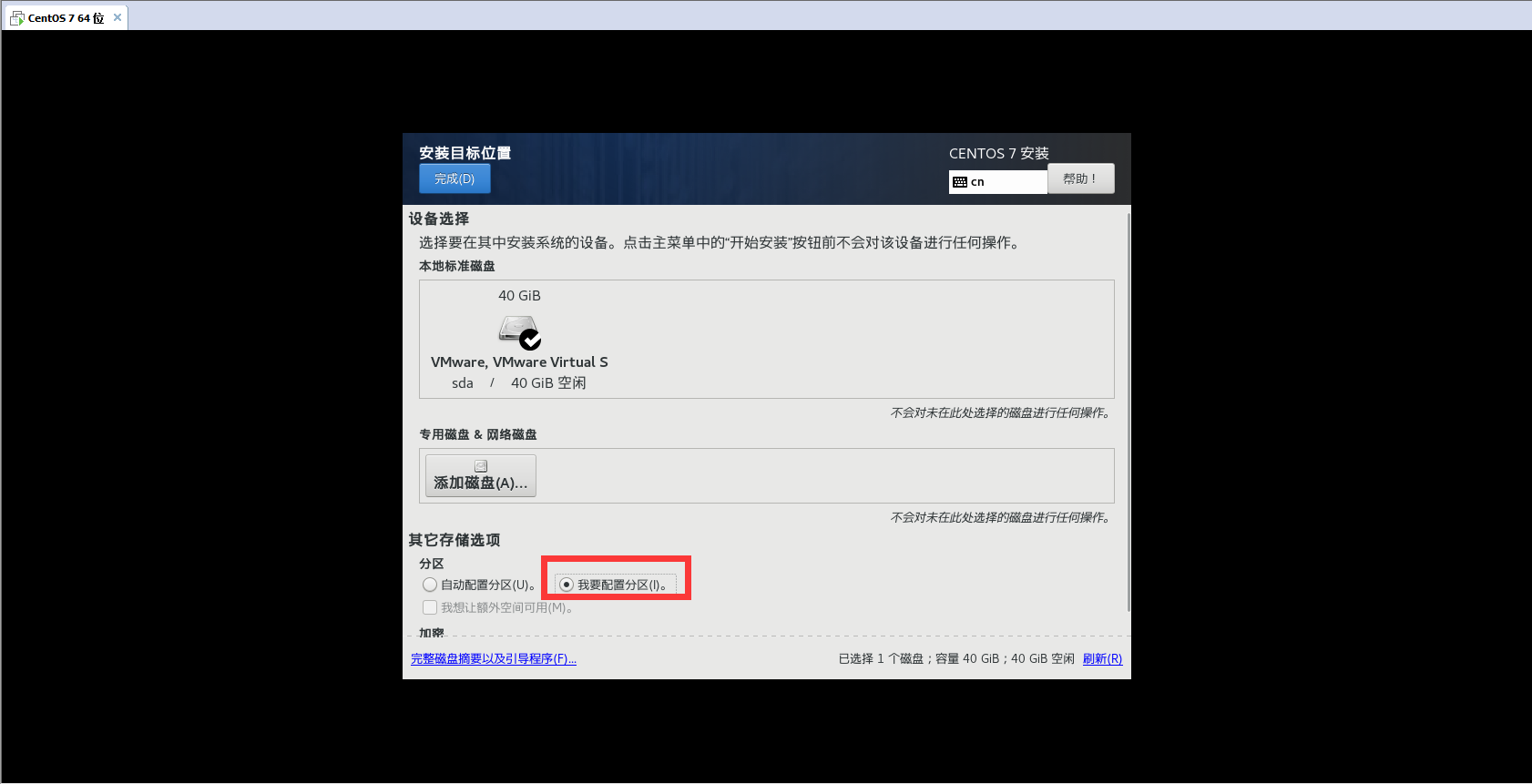Screen dimensions: 1532x784
Task: Click the keyboard layout icon next to cn
Action: (x=960, y=182)
